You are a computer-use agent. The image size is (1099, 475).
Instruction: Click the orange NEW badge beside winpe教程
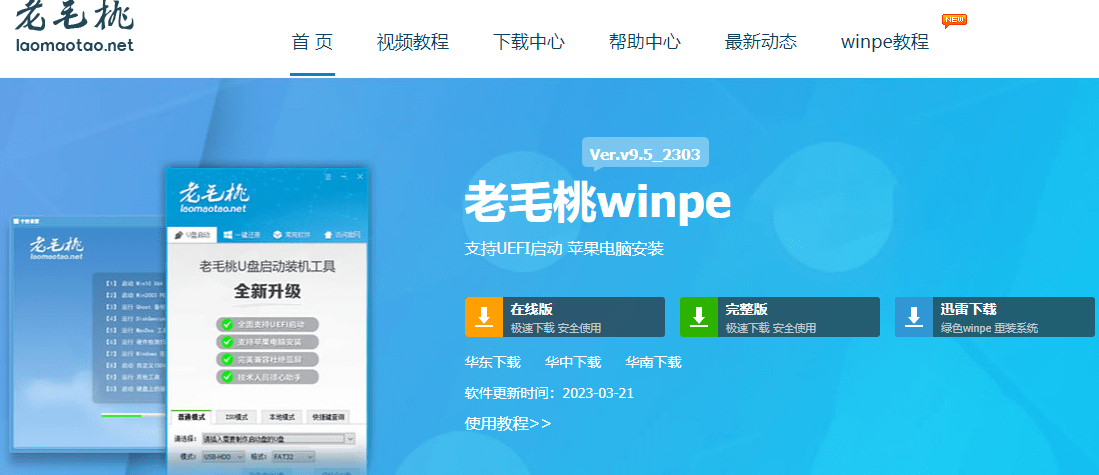click(954, 20)
